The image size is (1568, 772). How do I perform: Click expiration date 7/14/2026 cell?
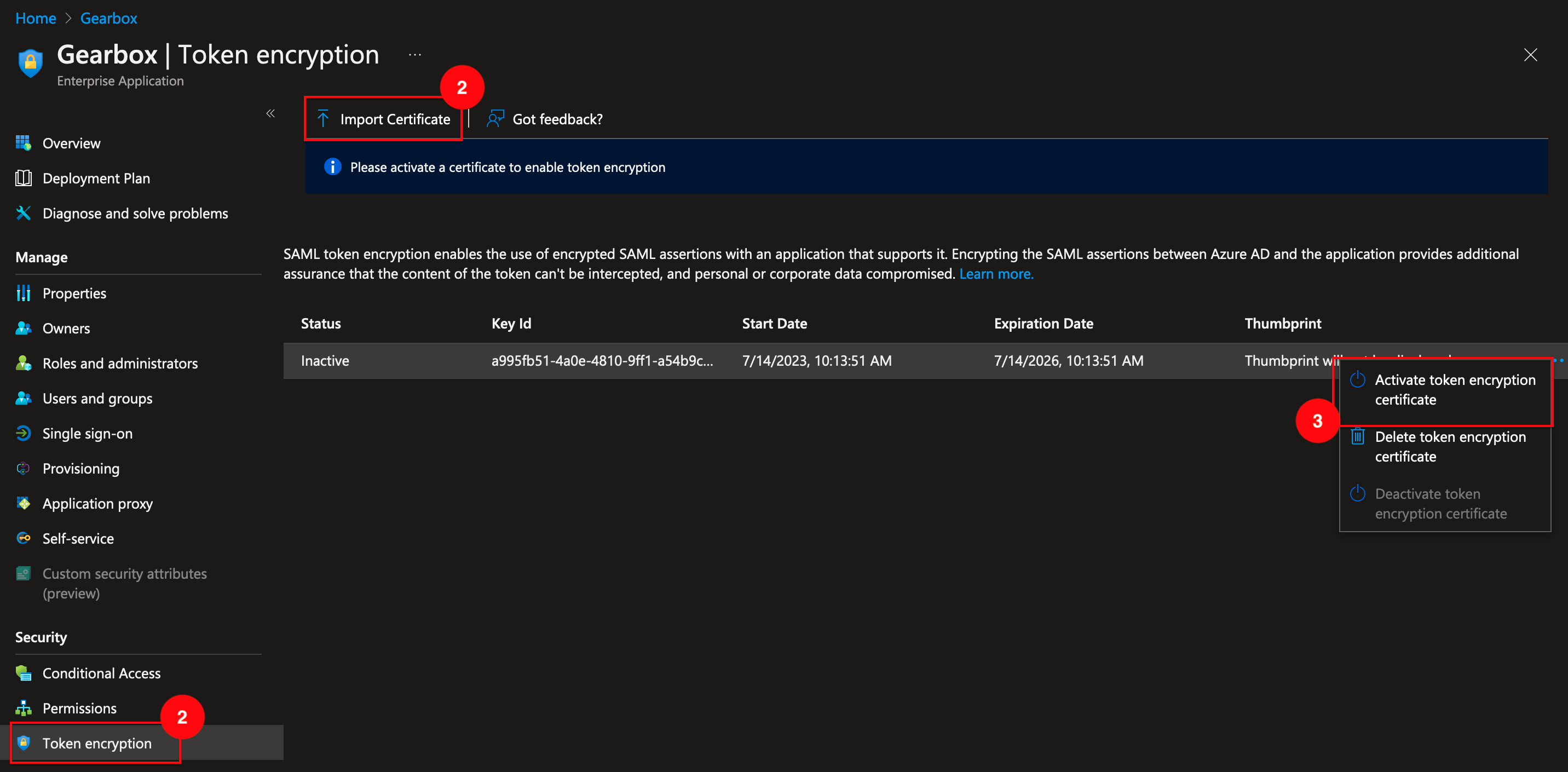click(1068, 360)
